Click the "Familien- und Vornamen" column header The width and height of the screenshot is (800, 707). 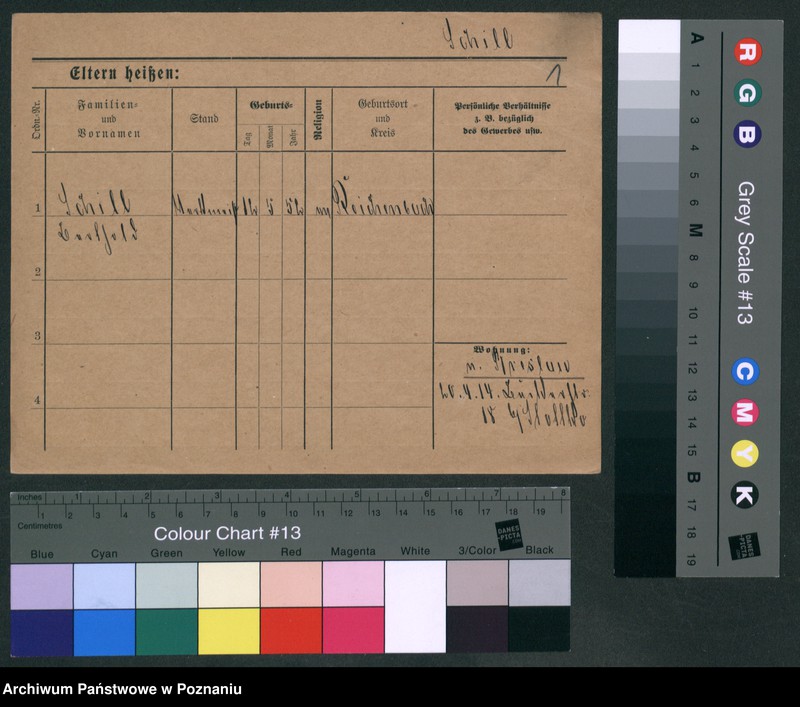click(109, 119)
